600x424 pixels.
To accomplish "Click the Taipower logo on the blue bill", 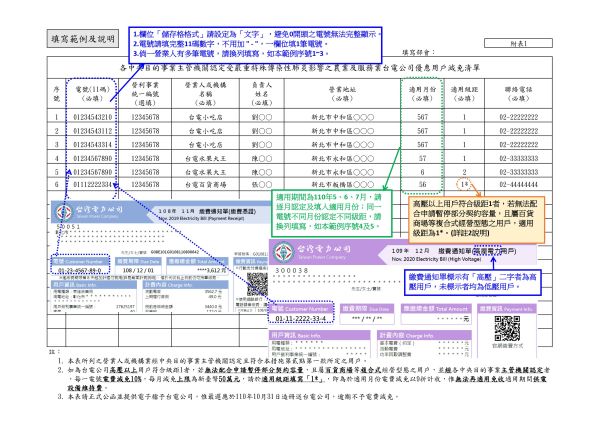I will [64, 212].
